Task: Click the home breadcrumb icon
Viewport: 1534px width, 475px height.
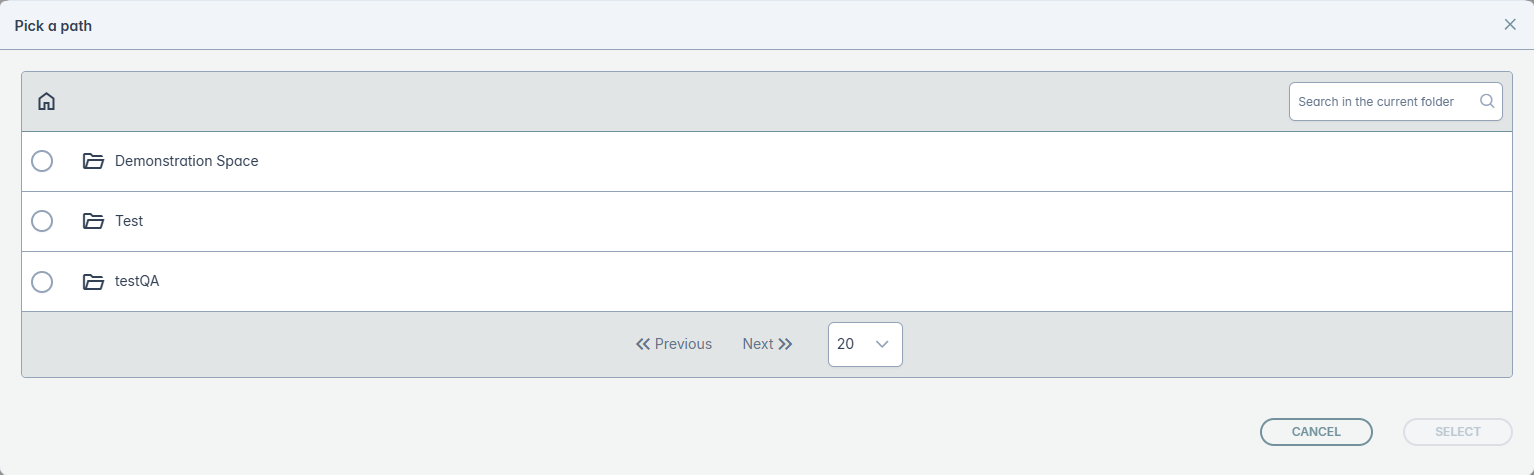Action: click(x=46, y=101)
